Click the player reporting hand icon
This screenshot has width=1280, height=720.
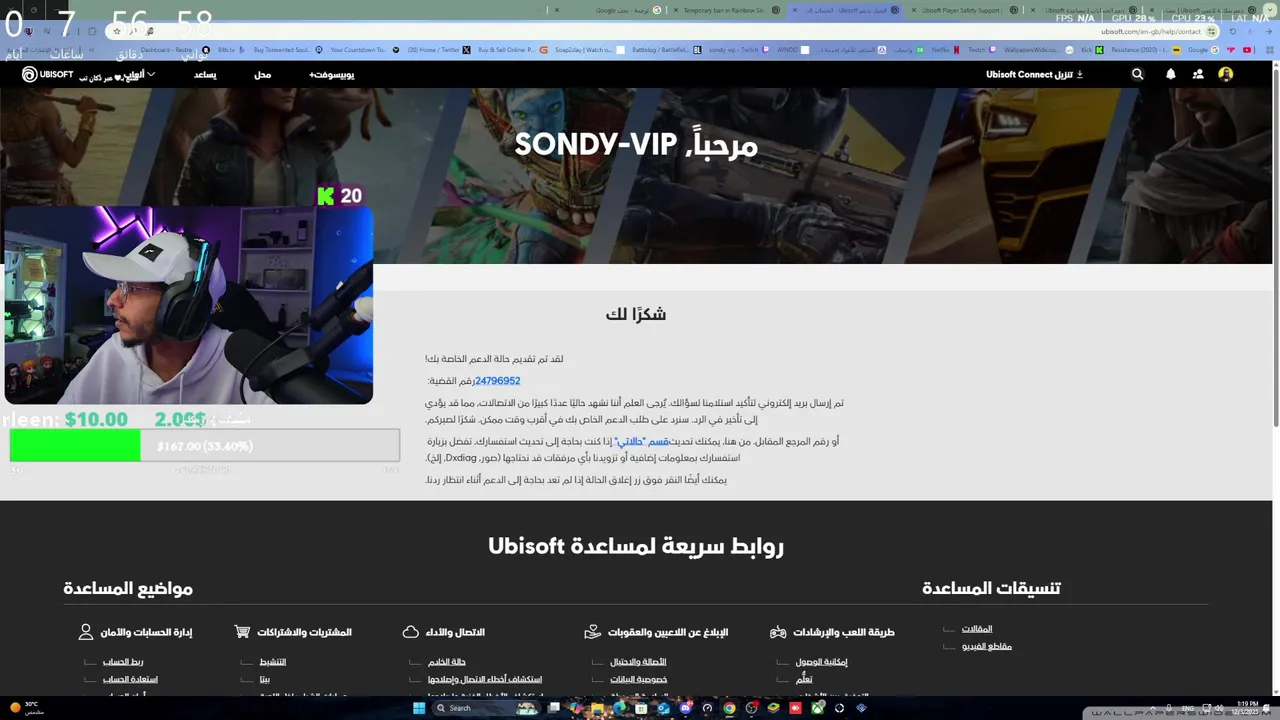(x=592, y=632)
